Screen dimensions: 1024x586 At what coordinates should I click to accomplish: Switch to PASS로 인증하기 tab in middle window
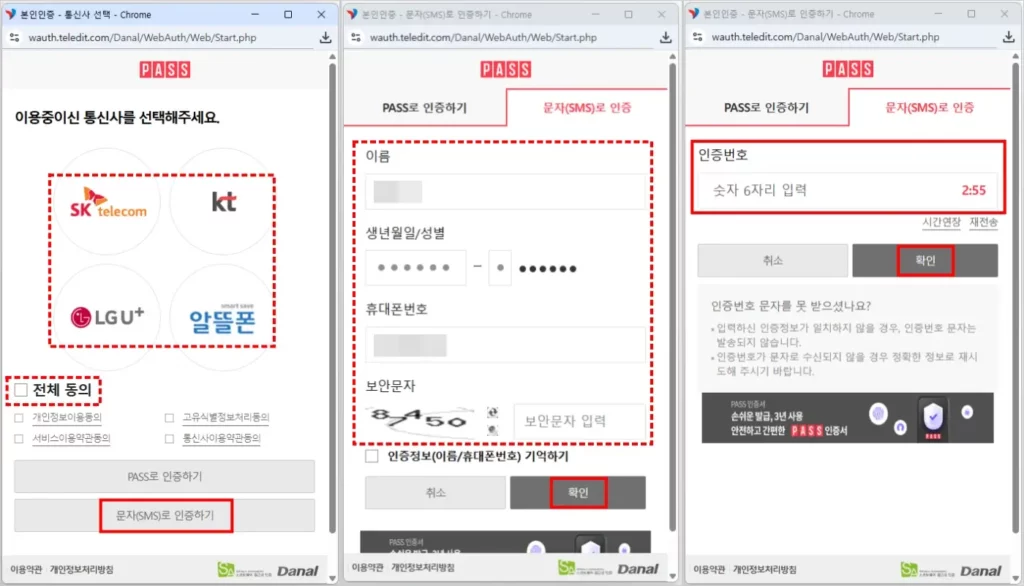point(424,108)
